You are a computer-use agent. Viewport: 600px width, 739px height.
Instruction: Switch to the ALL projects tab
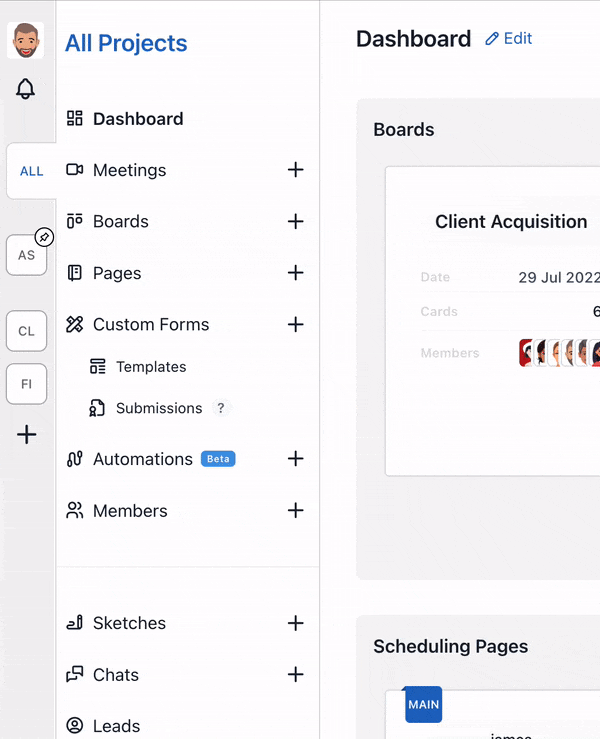click(31, 171)
